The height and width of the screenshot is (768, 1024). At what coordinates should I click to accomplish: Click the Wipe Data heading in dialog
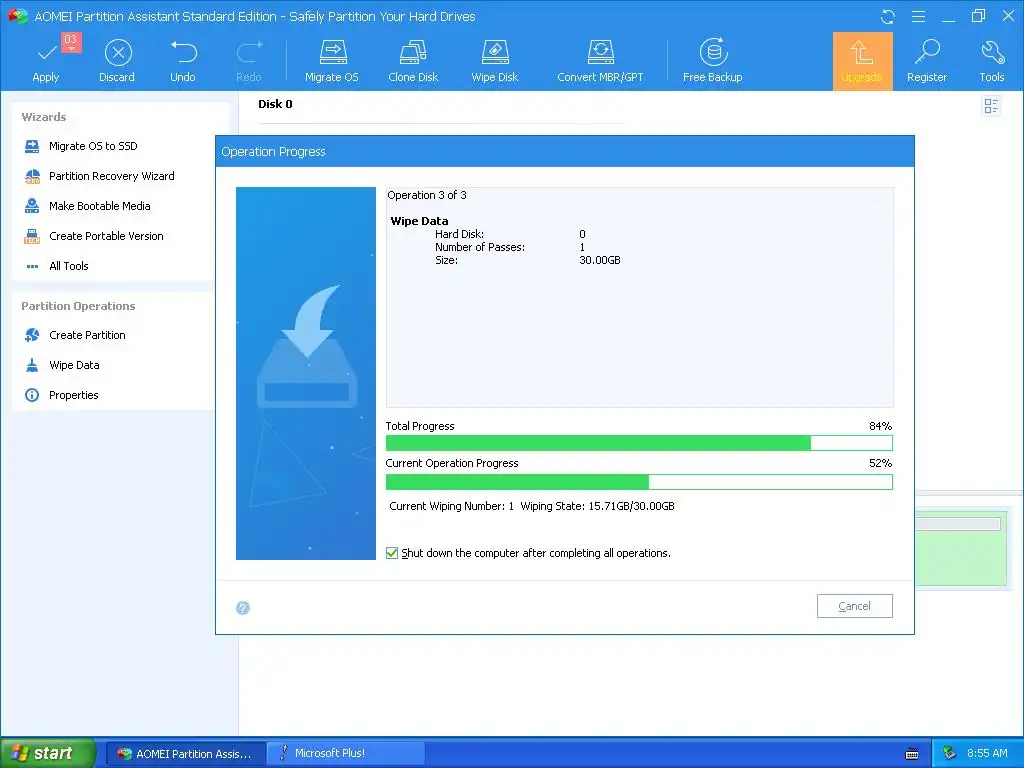pos(419,221)
